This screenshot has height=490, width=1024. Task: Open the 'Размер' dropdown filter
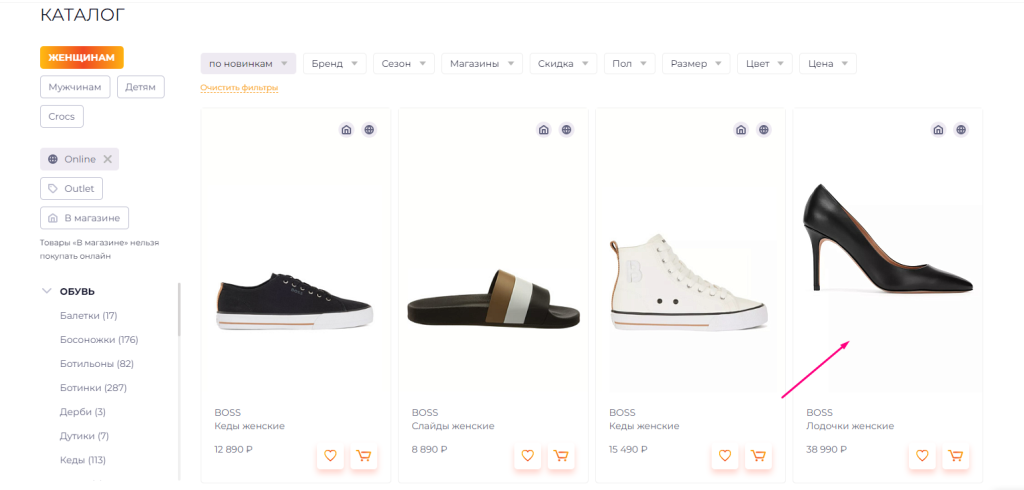[696, 64]
